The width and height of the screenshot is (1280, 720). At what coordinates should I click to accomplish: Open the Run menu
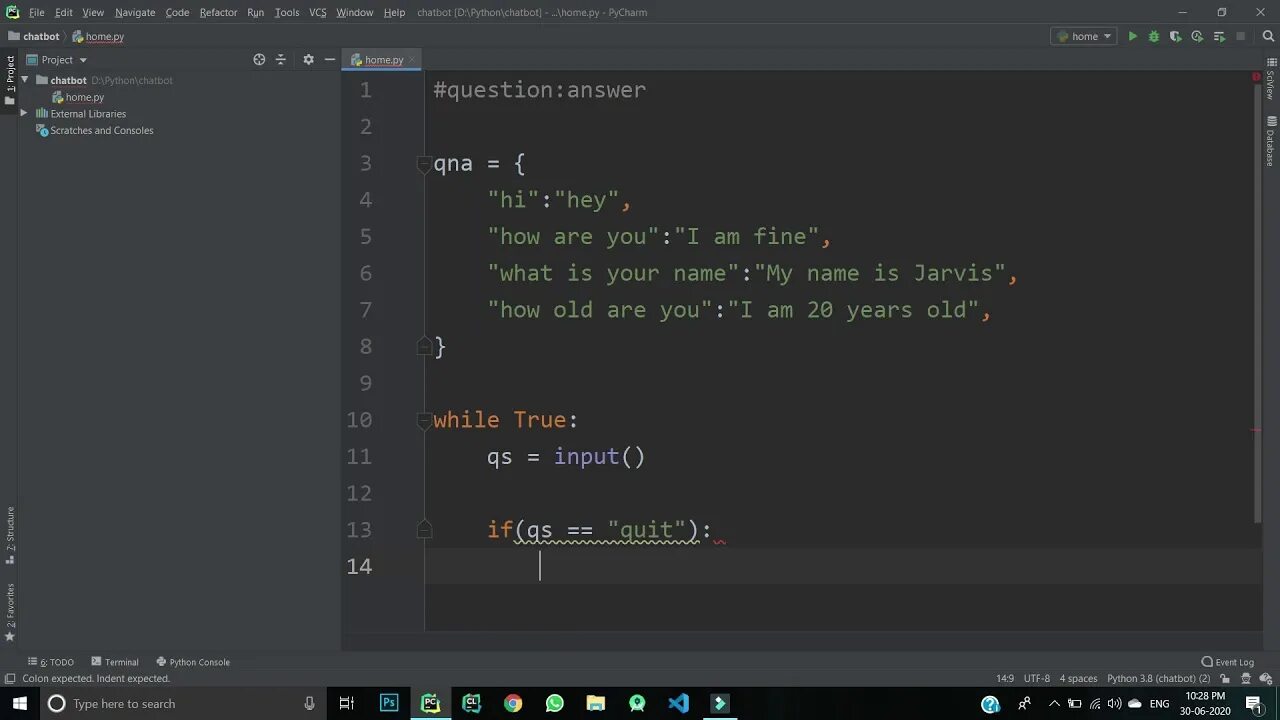tap(255, 12)
